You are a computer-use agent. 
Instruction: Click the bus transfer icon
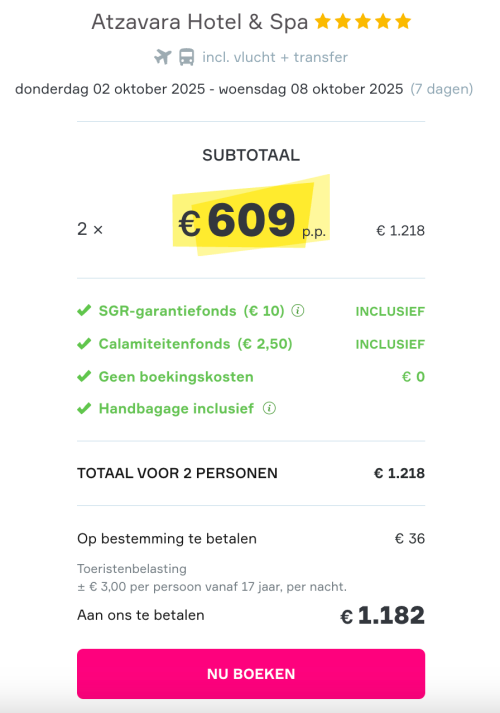click(186, 57)
